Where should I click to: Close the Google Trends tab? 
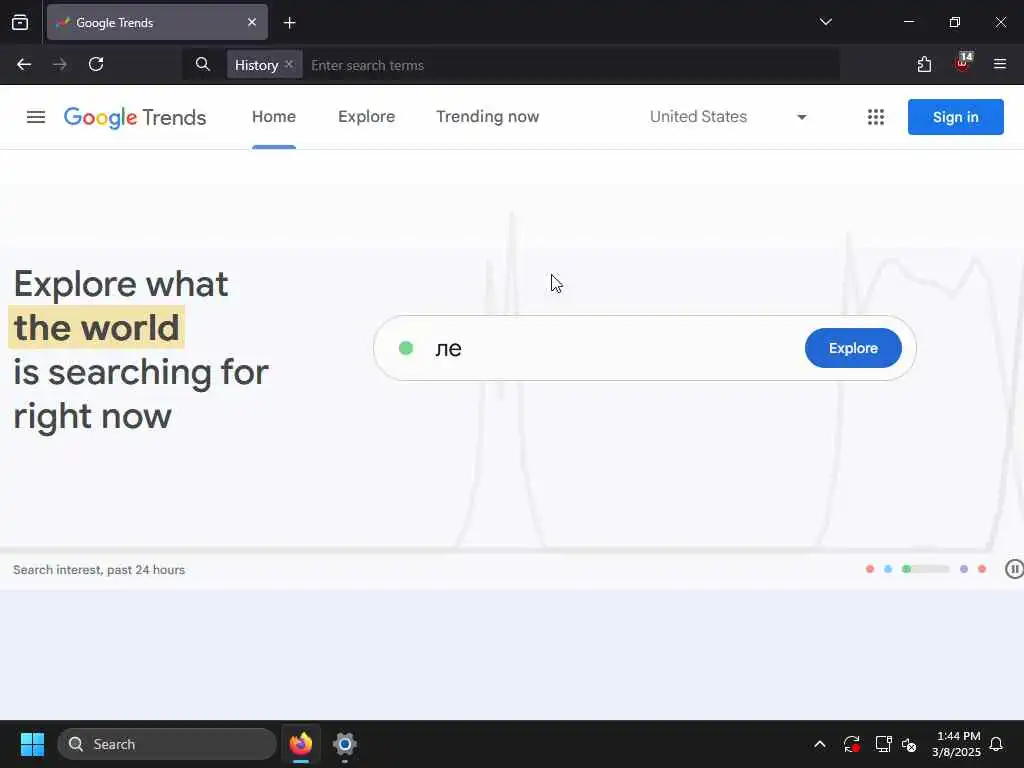[x=251, y=22]
